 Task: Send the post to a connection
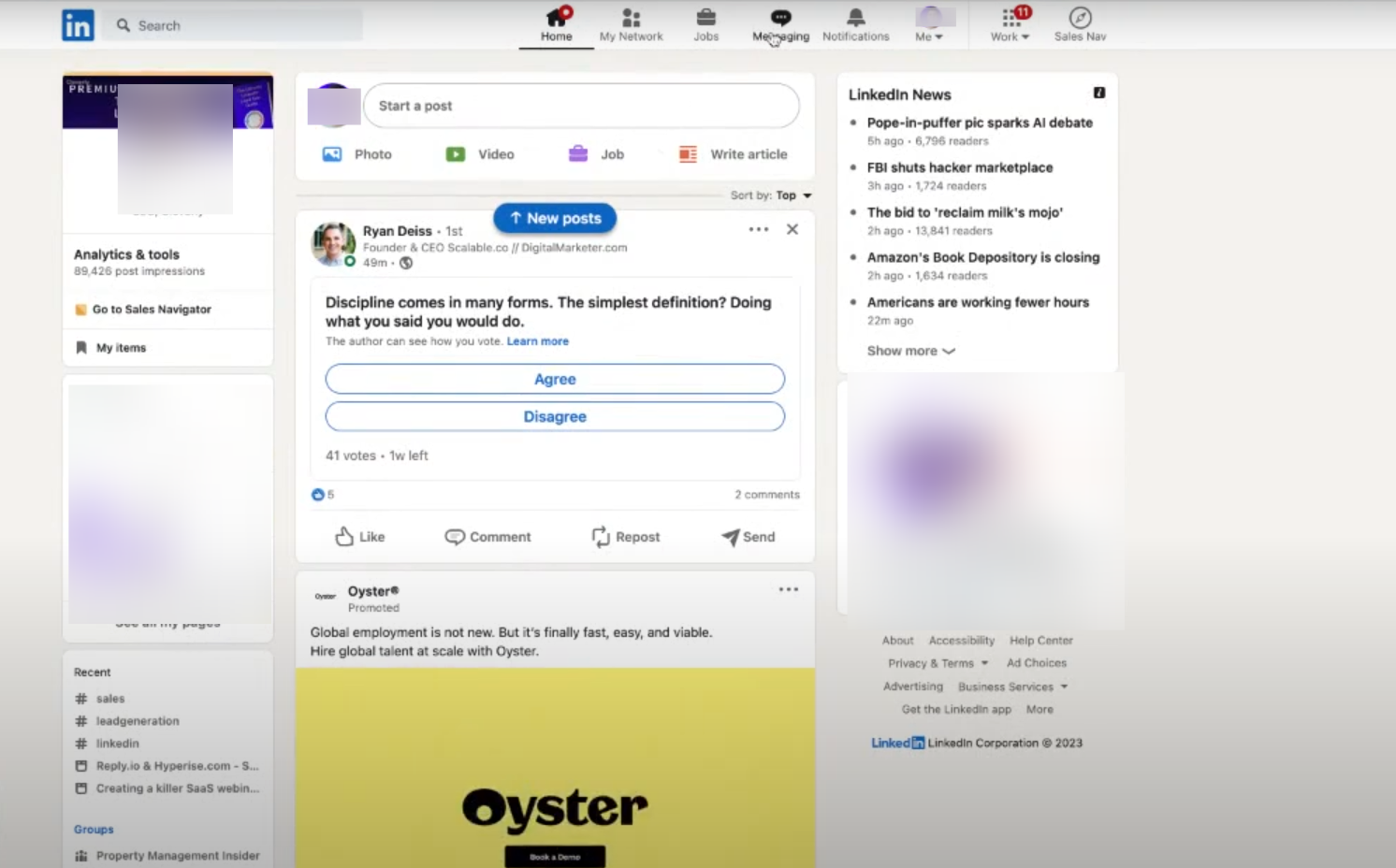coord(749,537)
